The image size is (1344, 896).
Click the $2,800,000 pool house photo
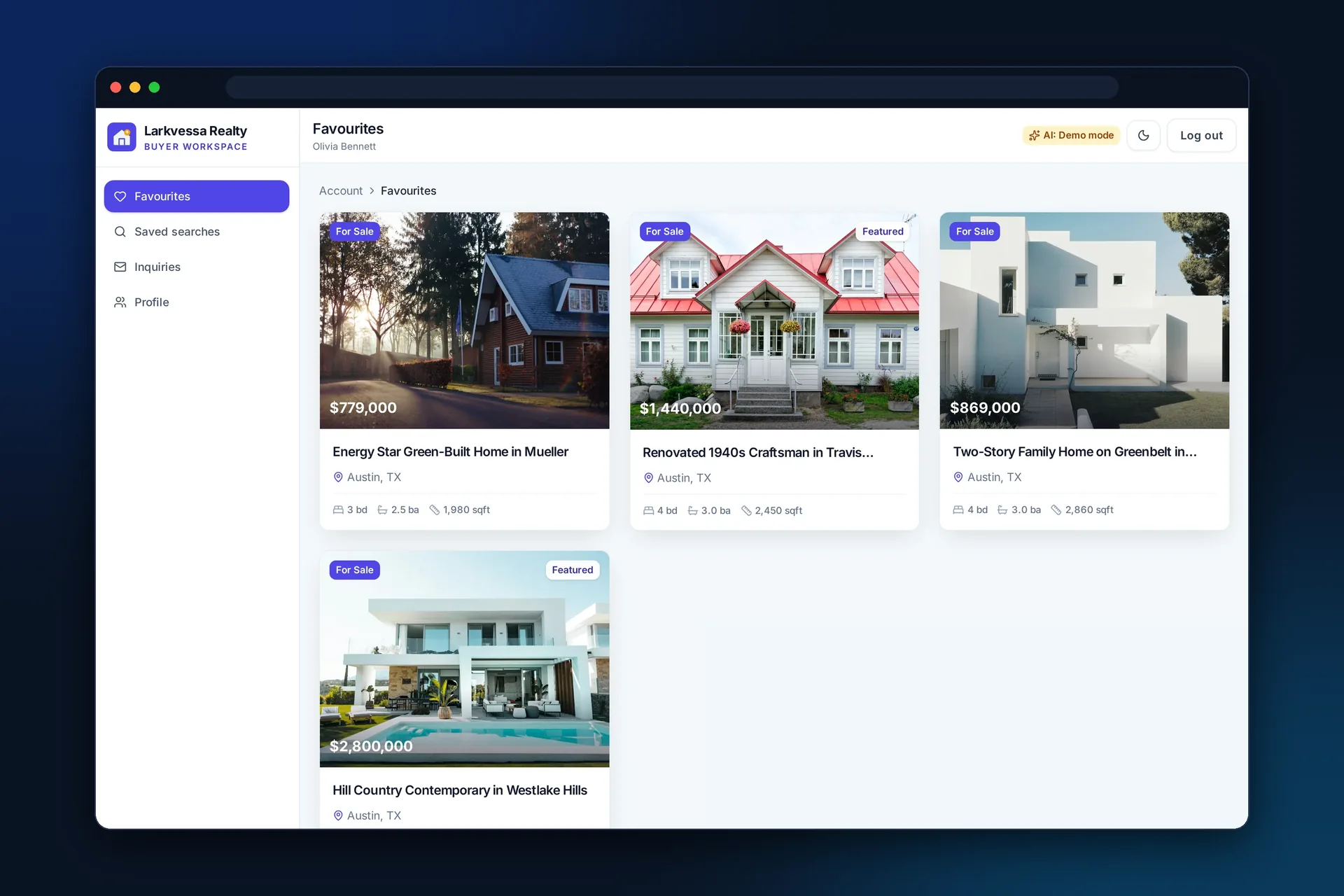[464, 659]
